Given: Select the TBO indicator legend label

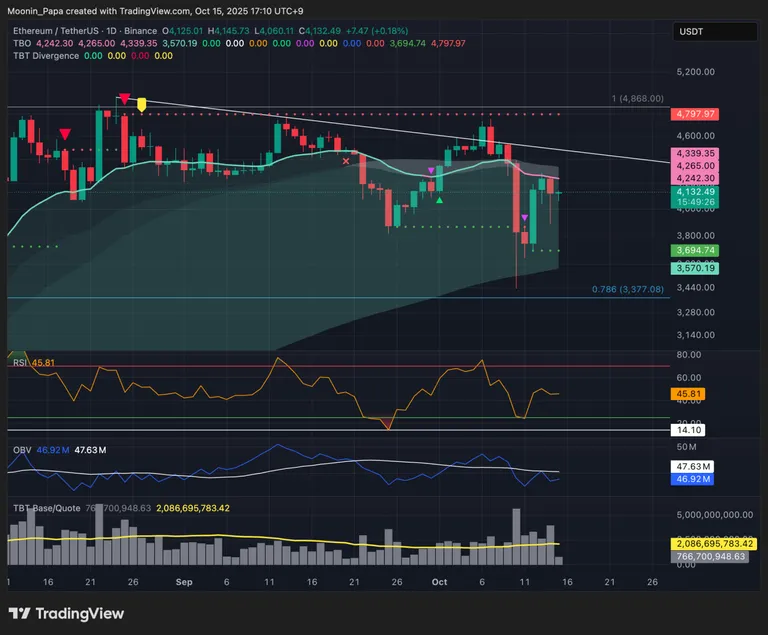Looking at the screenshot, I should (21, 43).
